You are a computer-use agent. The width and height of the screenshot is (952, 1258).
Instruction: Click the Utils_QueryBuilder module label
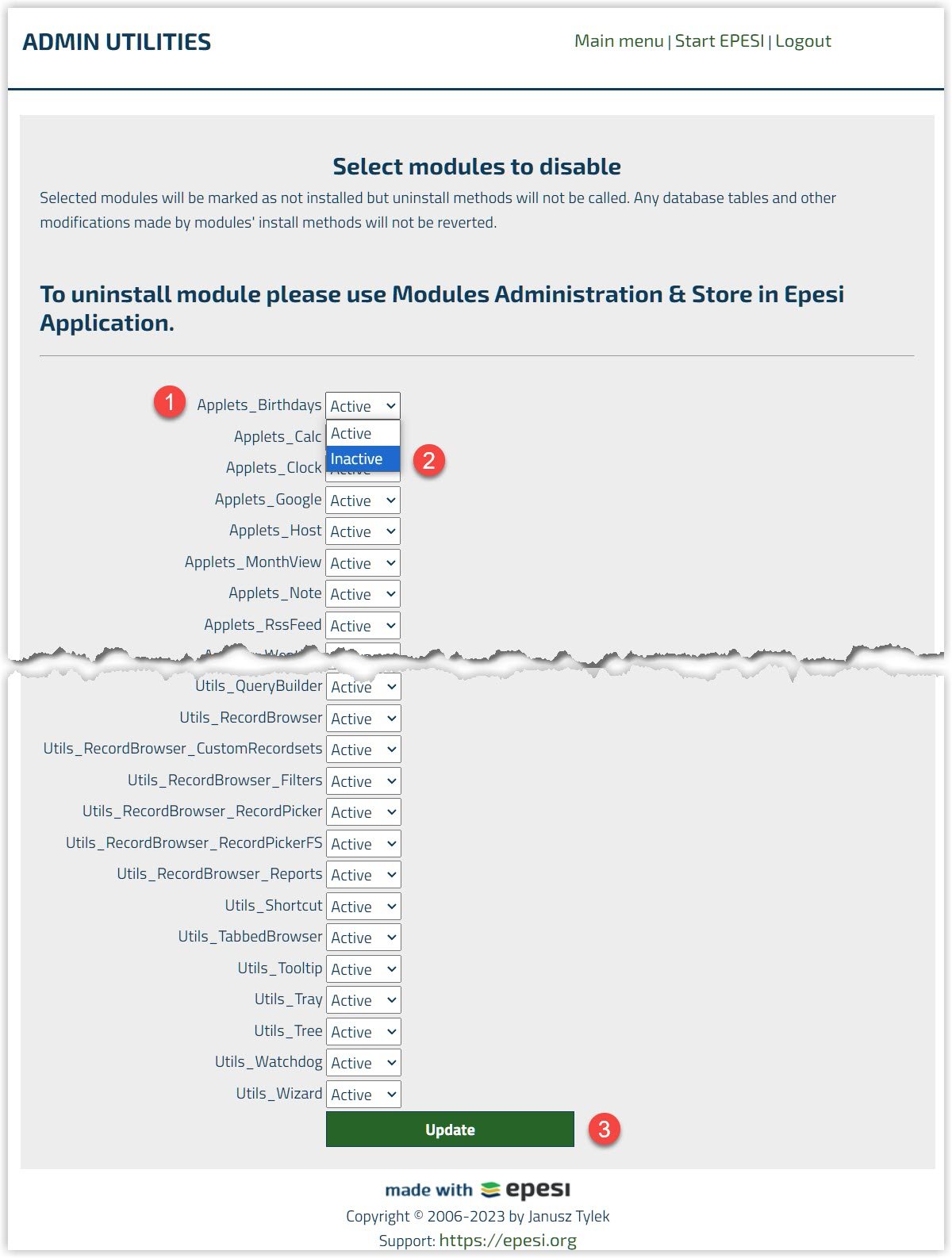coord(259,686)
